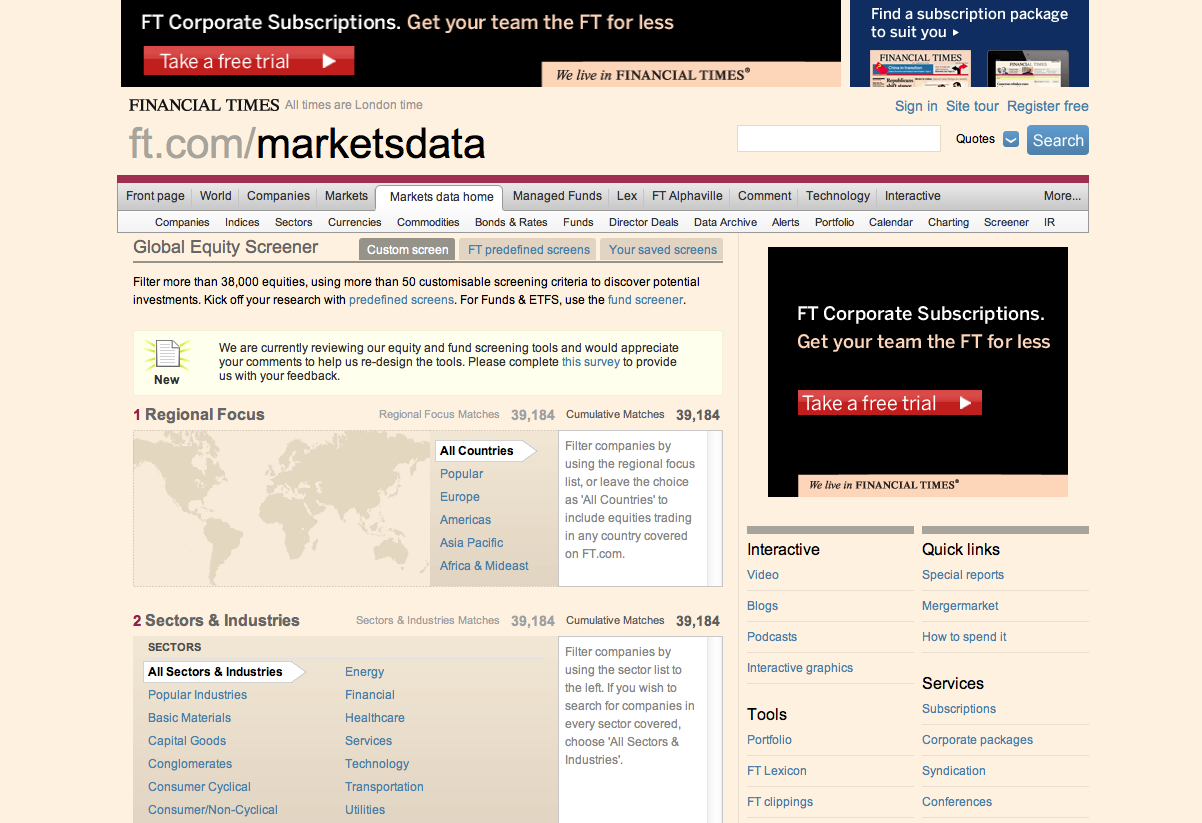Open the Screener submenu link
The image size is (1202, 823).
pyautogui.click(x=1006, y=222)
